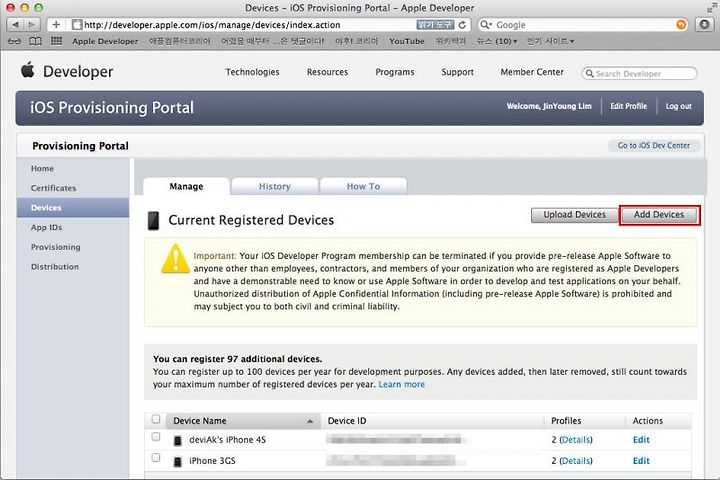Screen dimensions: 720x480
Task: Check the box for iPhone 3GS
Action: (x=156, y=457)
